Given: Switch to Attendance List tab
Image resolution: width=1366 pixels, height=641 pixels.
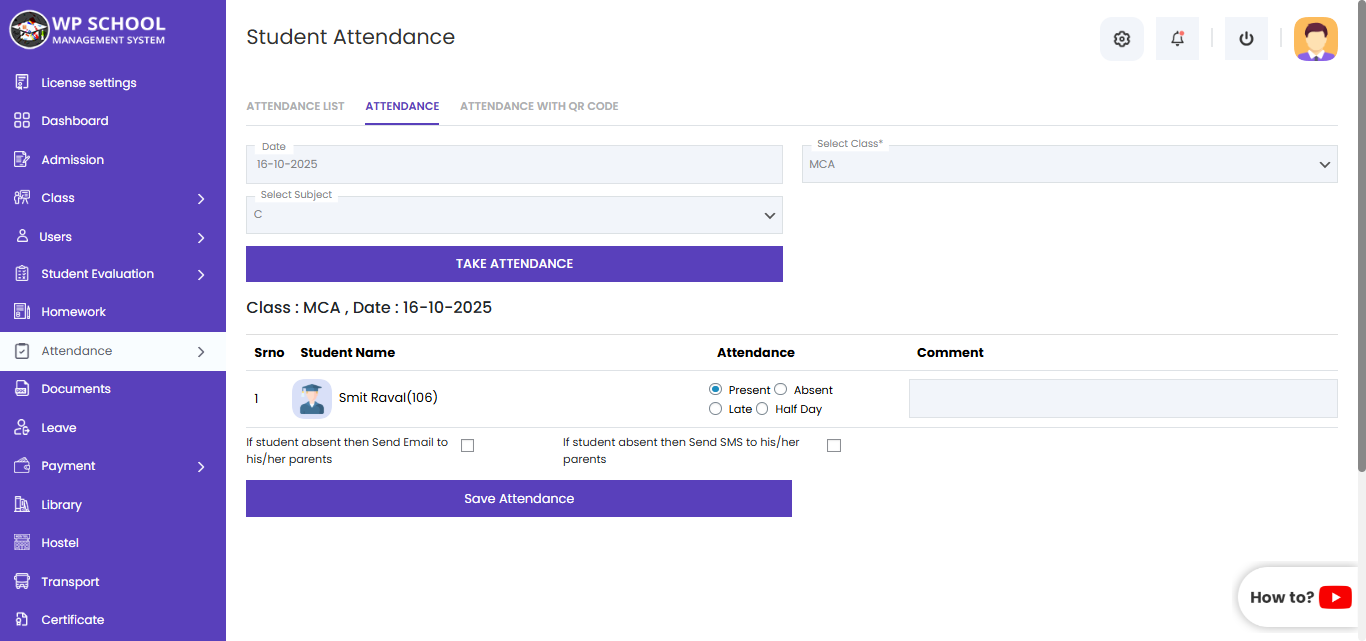Looking at the screenshot, I should (295, 106).
